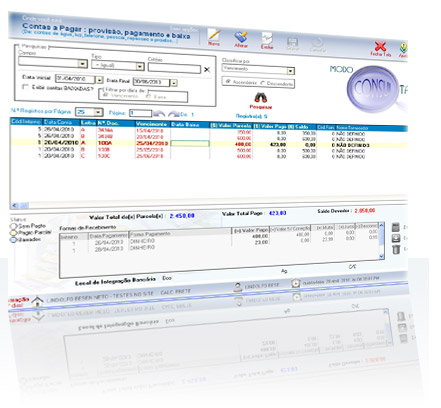Open the Tipo comparison dropdown
The height and width of the screenshot is (408, 441).
[140, 66]
